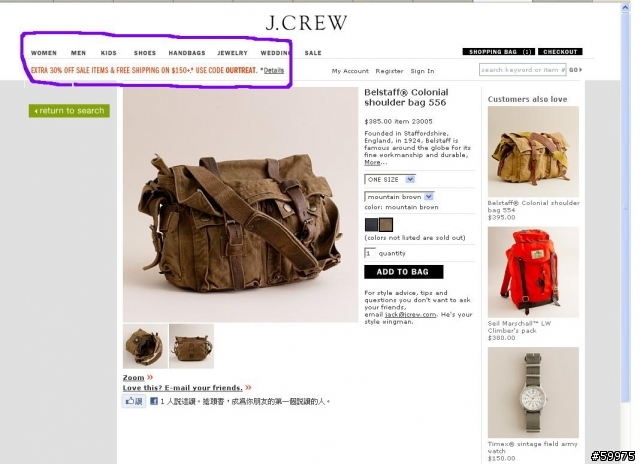Open the ONE SIZE dropdown
The width and height of the screenshot is (640, 464).
tap(390, 179)
